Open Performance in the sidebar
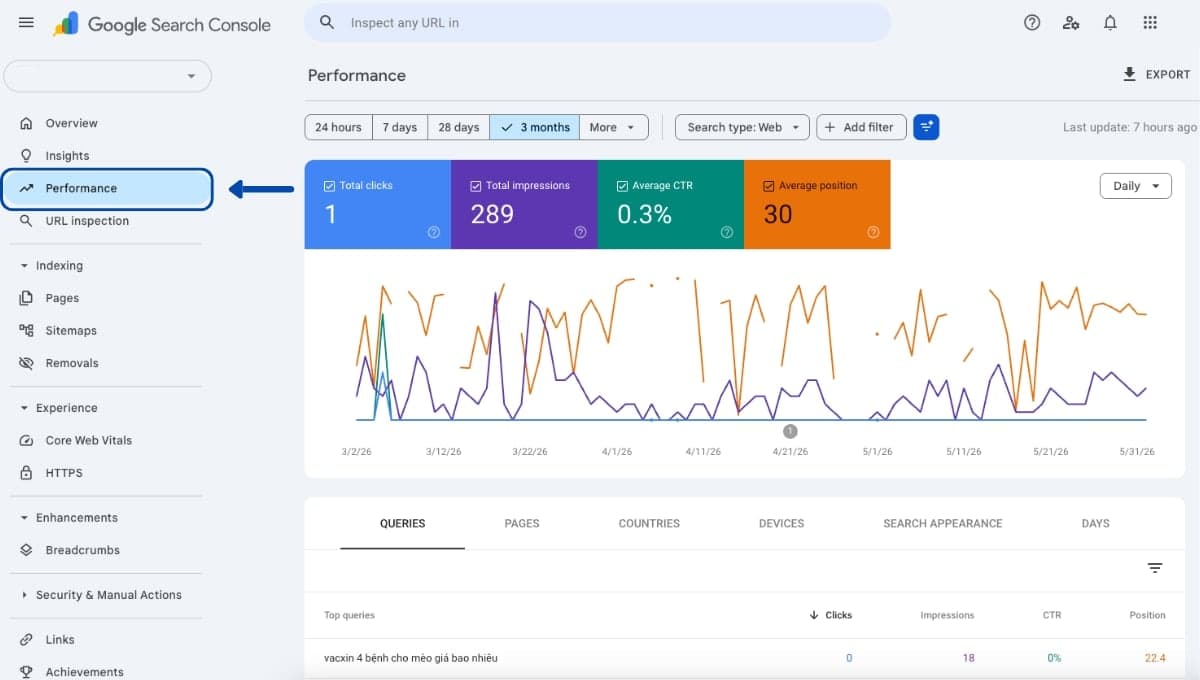The image size is (1200, 680). point(107,188)
